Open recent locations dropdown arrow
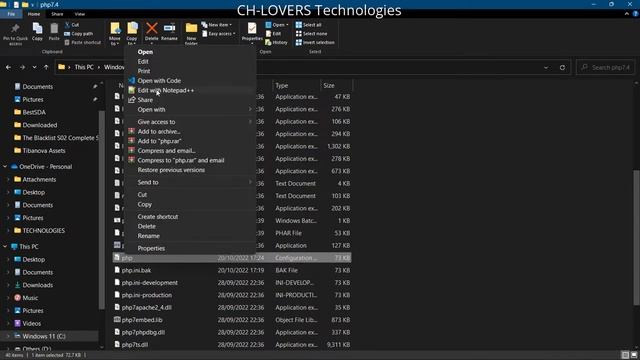 (x=34, y=67)
